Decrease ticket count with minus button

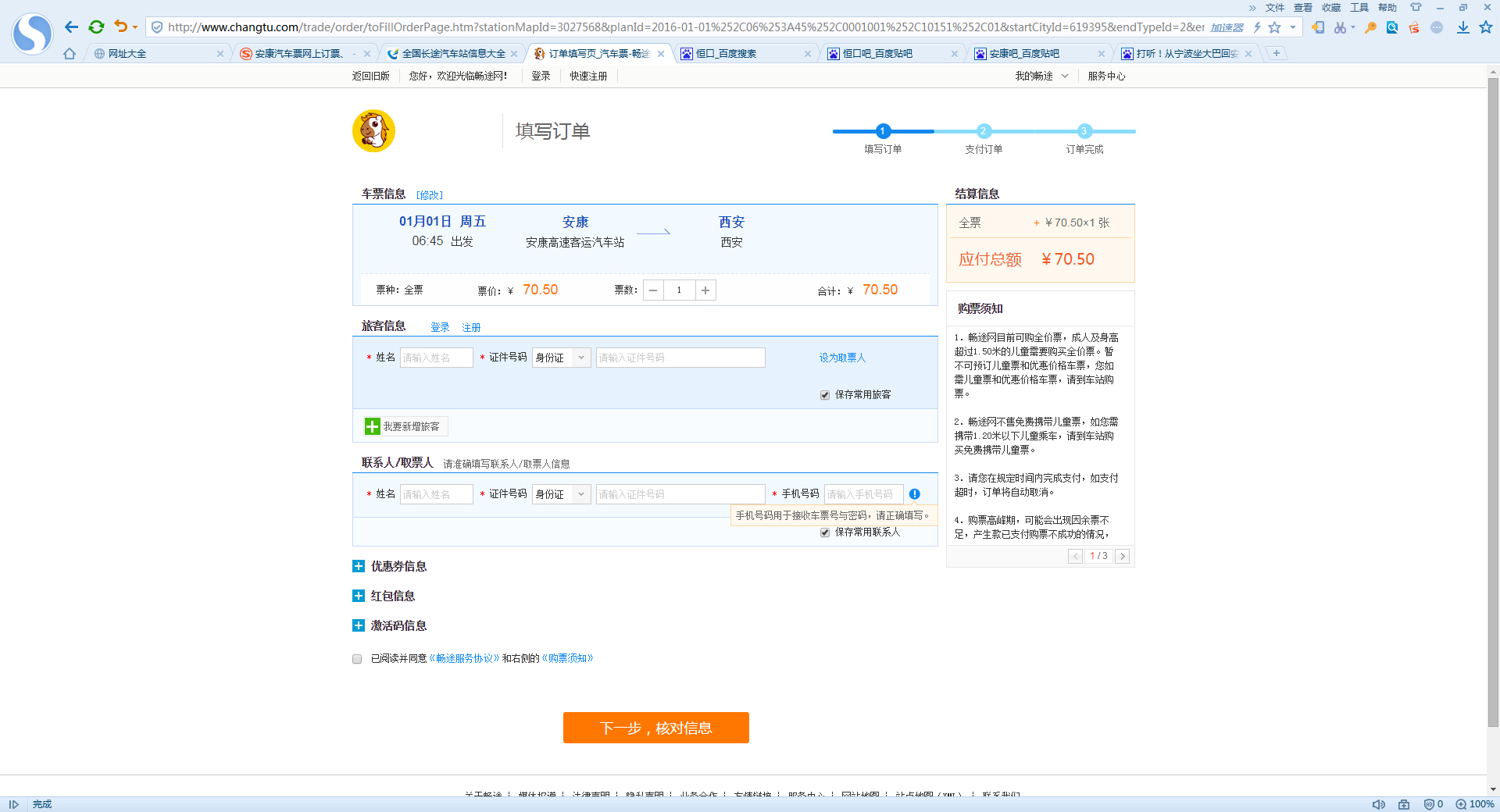click(653, 290)
